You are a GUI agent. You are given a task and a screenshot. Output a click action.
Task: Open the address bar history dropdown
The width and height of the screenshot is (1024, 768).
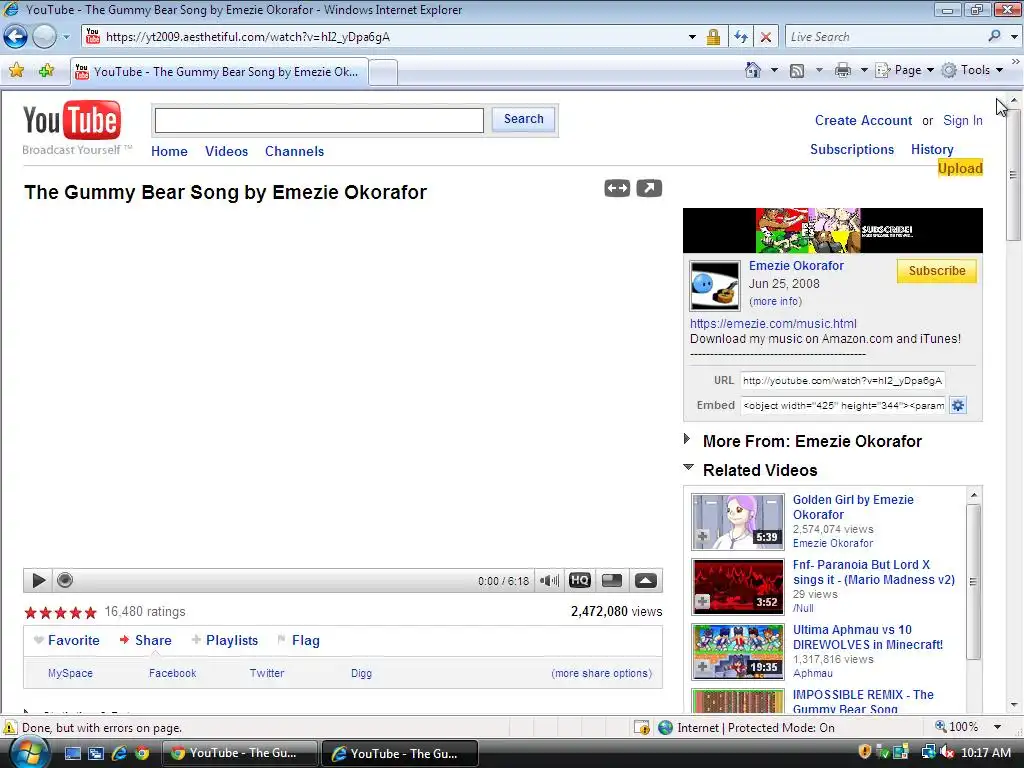[x=692, y=37]
